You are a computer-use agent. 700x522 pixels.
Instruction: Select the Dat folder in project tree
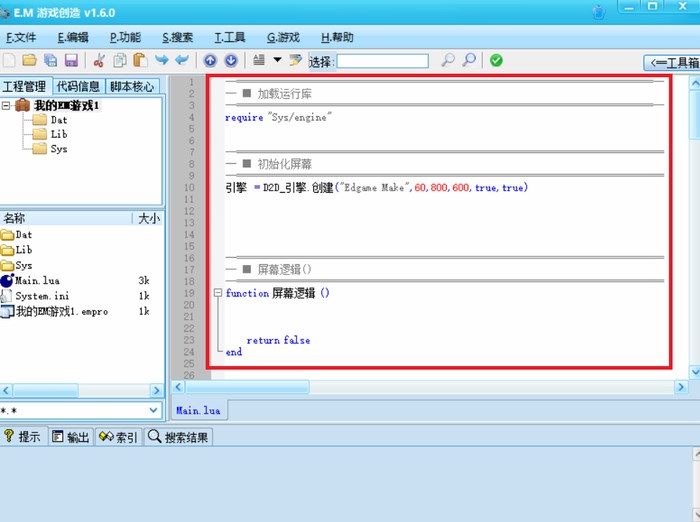pos(58,120)
